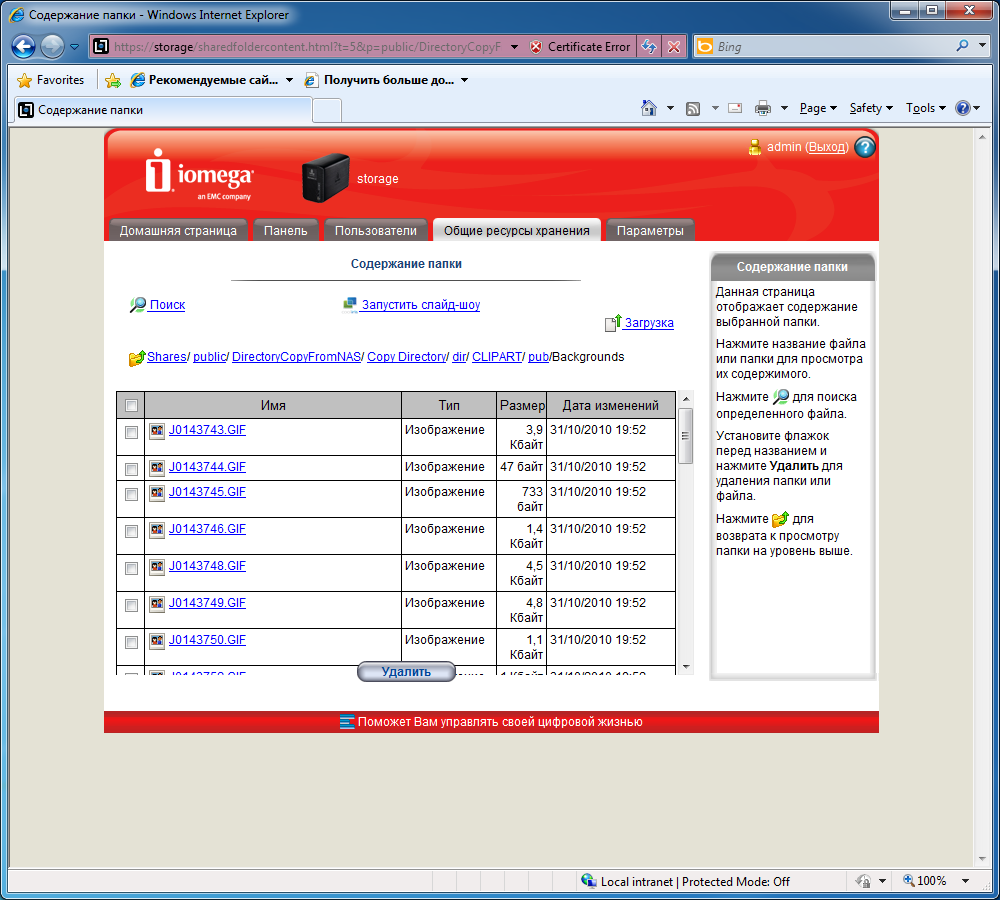Click the Запустить слайд-шоу link
The width and height of the screenshot is (1000, 900).
(x=421, y=305)
